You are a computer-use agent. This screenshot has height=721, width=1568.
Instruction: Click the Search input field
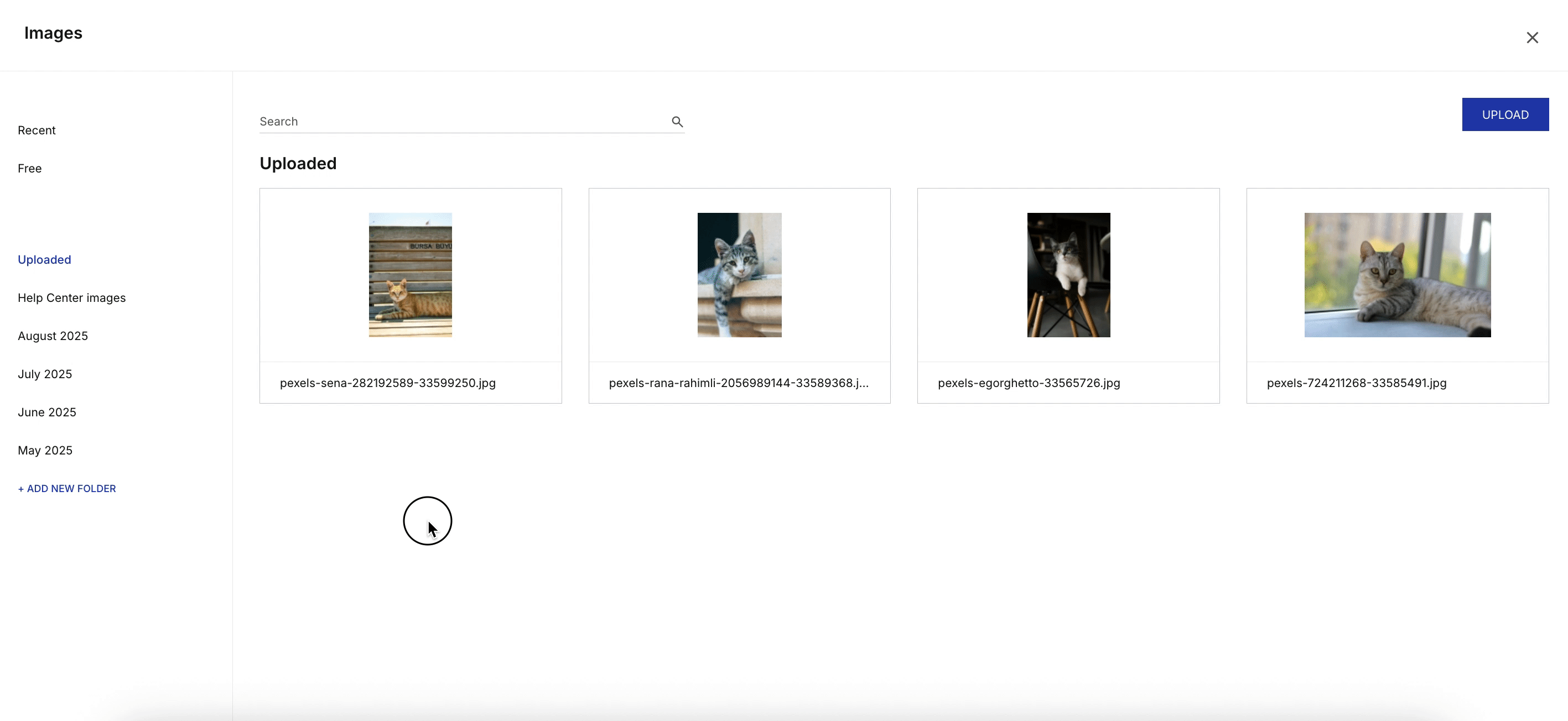463,122
